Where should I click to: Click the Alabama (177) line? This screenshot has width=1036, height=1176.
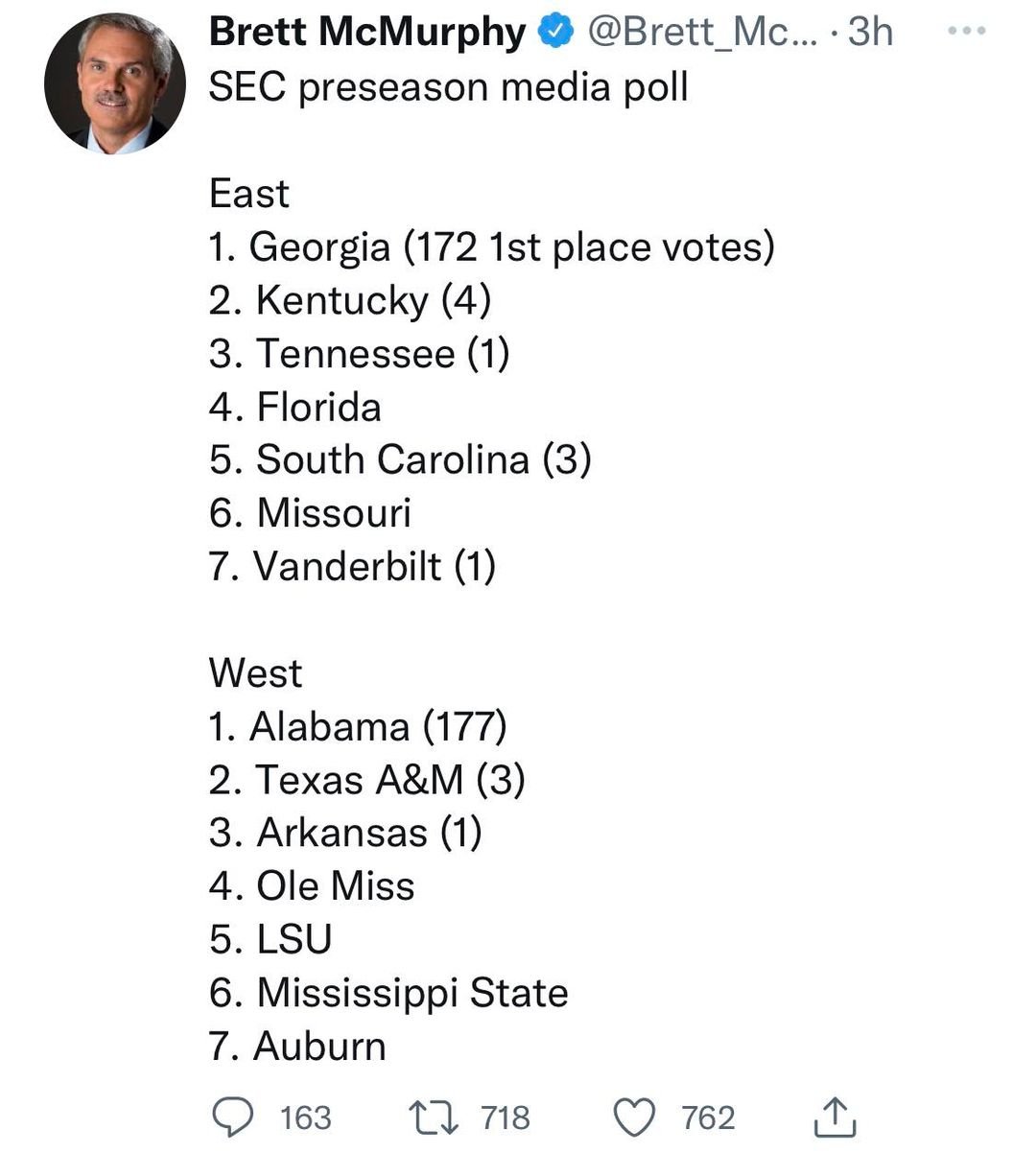coord(358,727)
